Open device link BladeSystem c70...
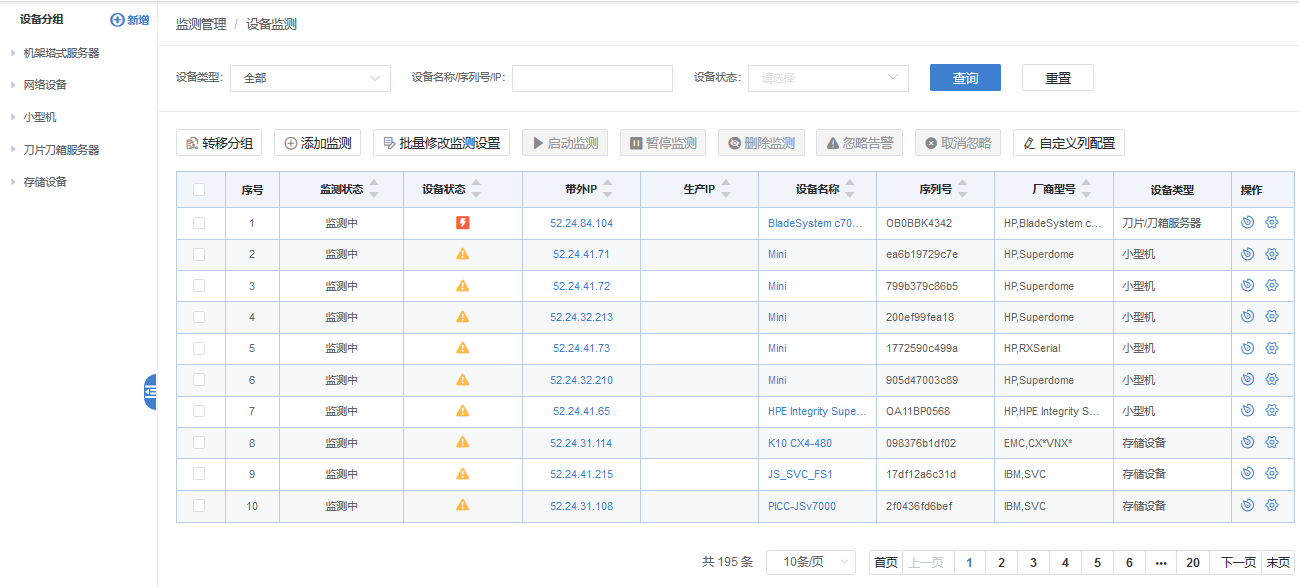The width and height of the screenshot is (1299, 587). click(815, 223)
